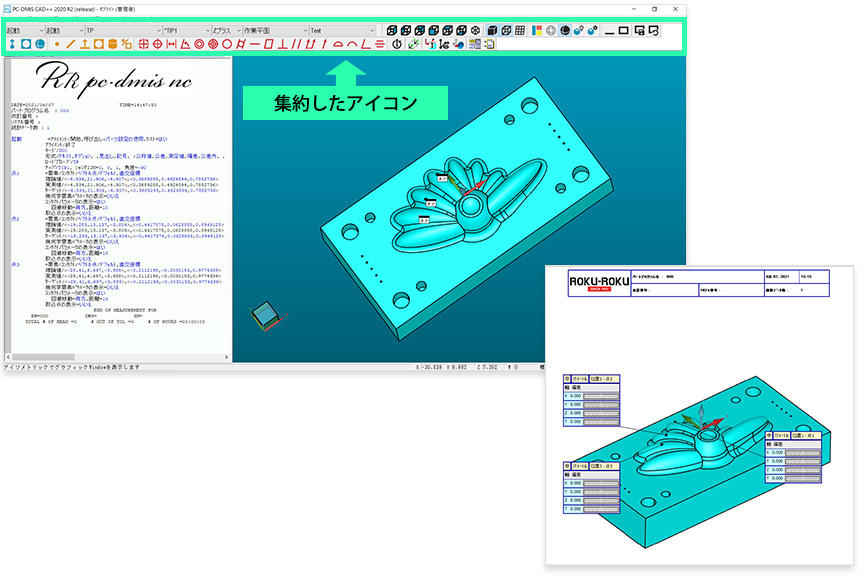Select the 起動 command in edit window
866x577 pixels.
point(17,139)
